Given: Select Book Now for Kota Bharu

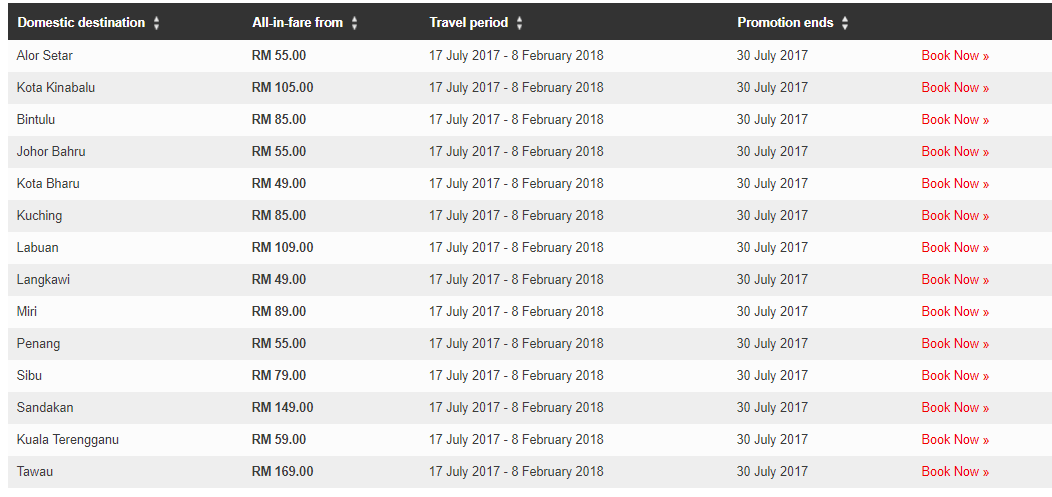Looking at the screenshot, I should pyautogui.click(x=954, y=184).
